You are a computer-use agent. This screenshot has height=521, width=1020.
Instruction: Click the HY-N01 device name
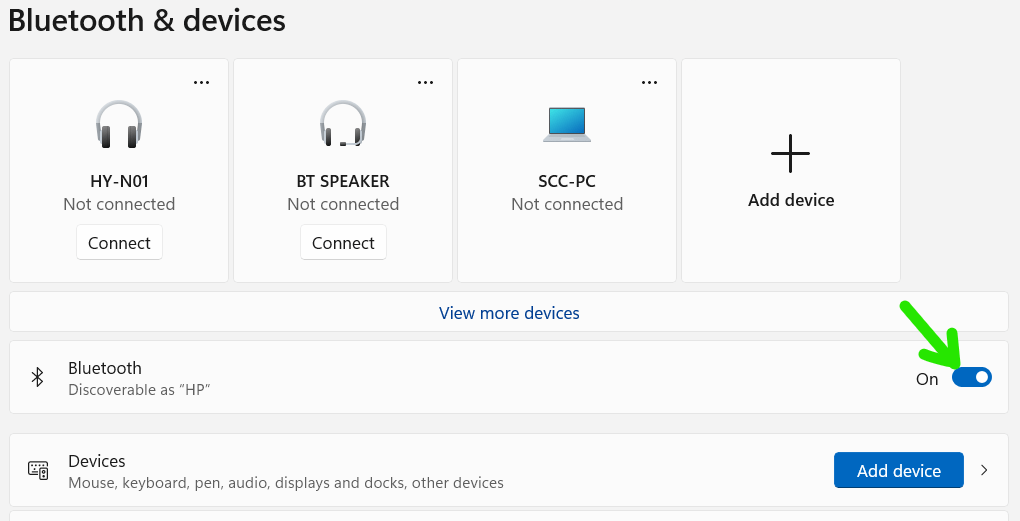[x=119, y=181]
